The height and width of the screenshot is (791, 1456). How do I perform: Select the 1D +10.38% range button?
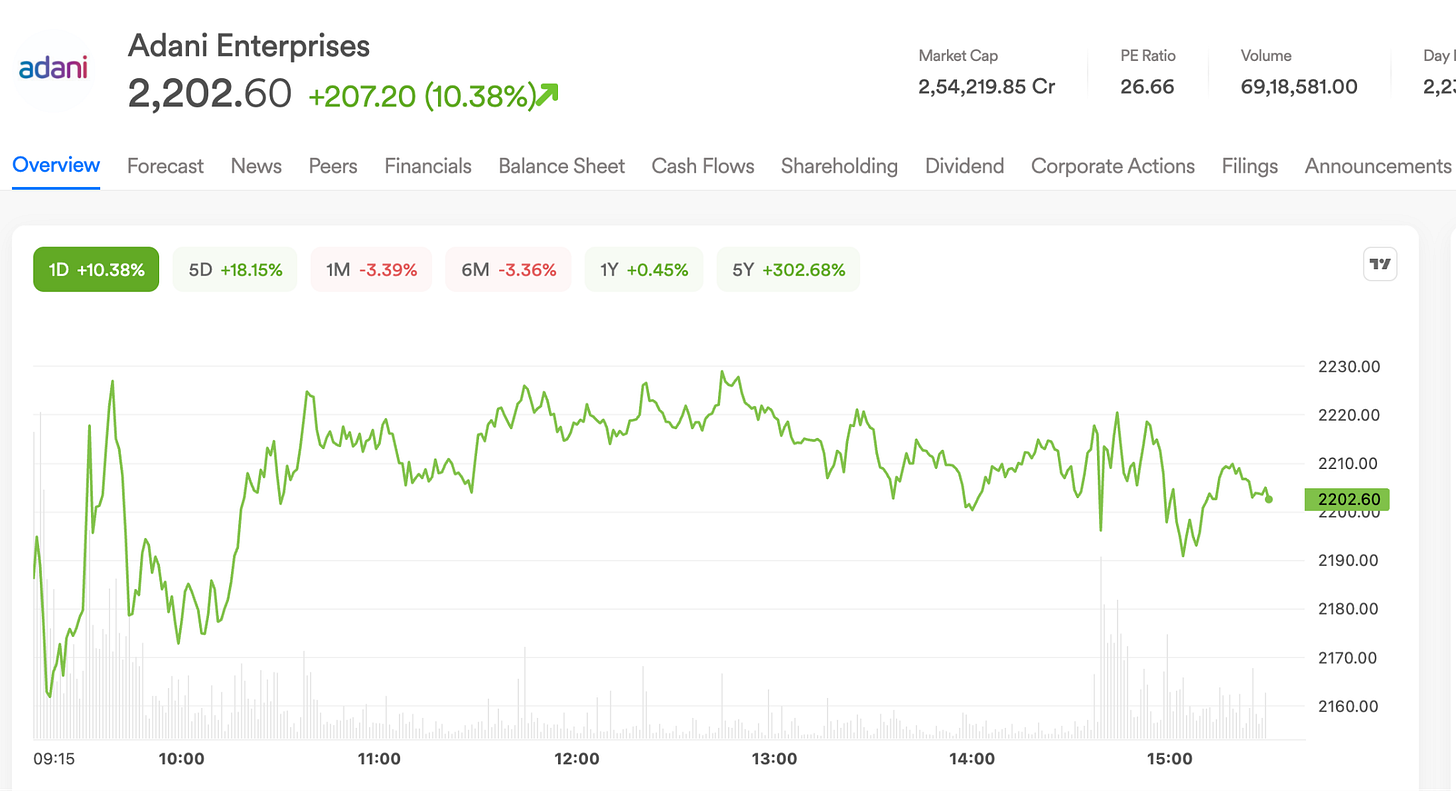tap(96, 270)
